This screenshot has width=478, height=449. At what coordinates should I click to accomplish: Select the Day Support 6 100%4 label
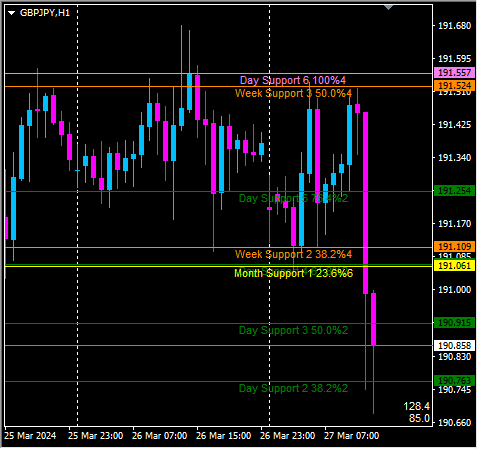(293, 80)
